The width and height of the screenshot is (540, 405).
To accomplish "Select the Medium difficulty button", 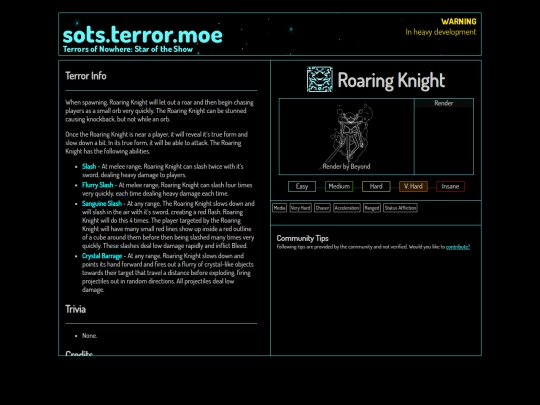I will click(339, 186).
